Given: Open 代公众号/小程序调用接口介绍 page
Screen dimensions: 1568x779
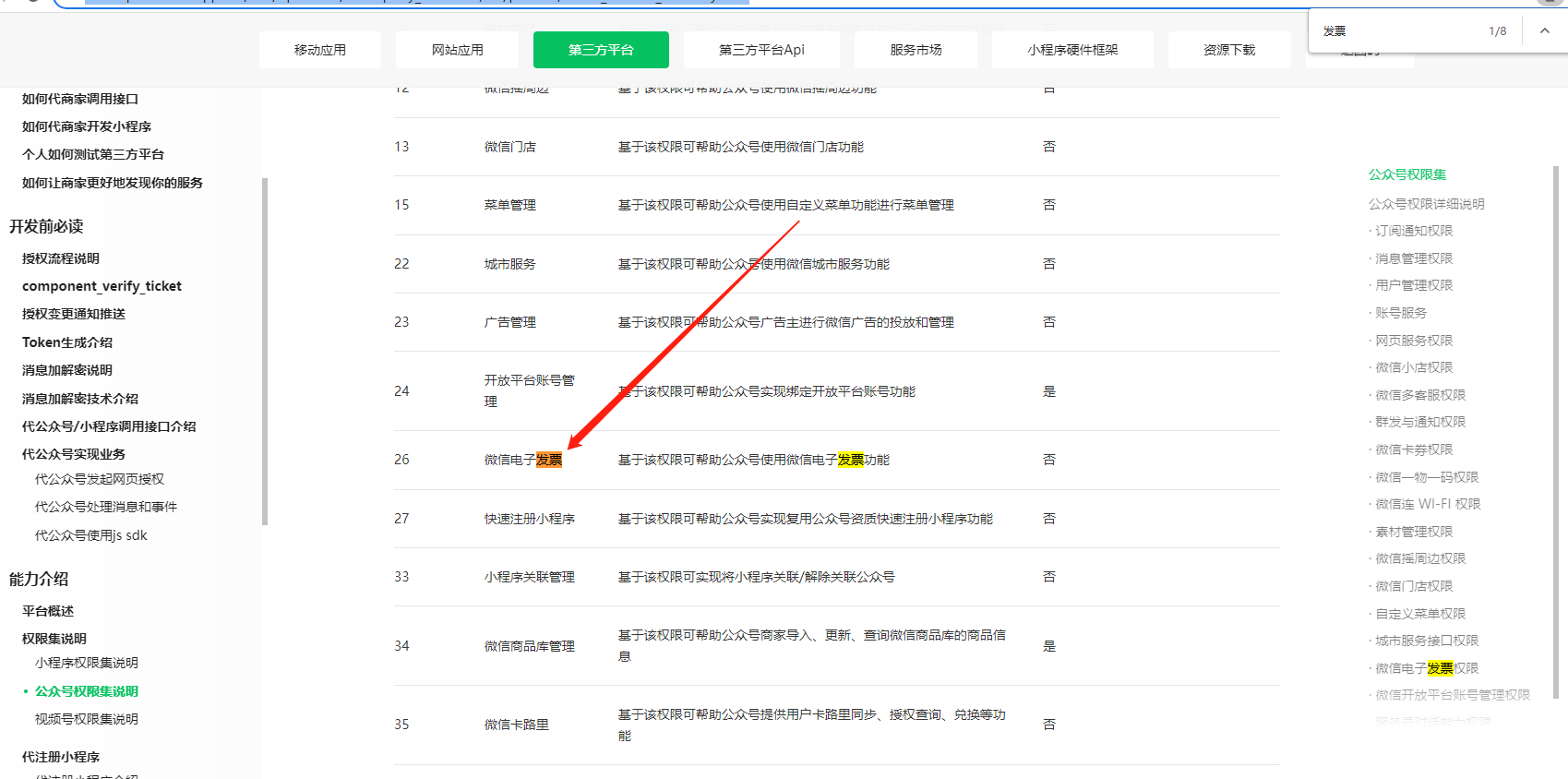Looking at the screenshot, I should (109, 426).
